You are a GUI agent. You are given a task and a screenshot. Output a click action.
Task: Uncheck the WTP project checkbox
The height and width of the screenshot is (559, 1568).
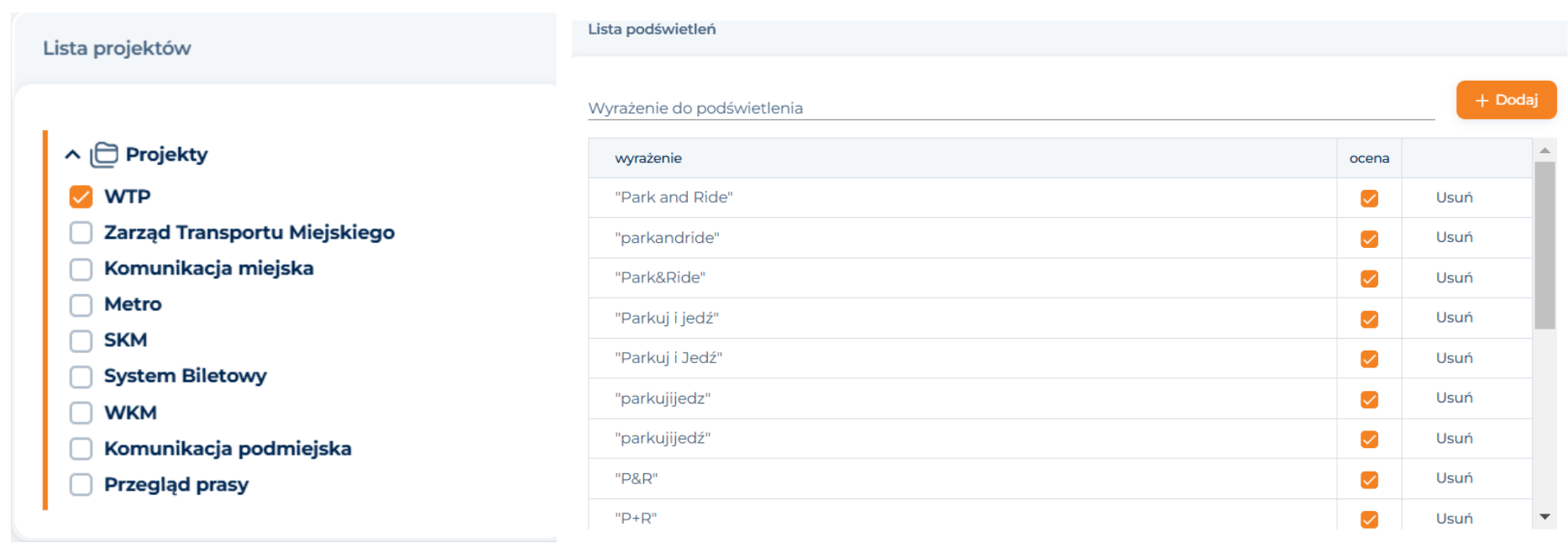click(x=81, y=197)
